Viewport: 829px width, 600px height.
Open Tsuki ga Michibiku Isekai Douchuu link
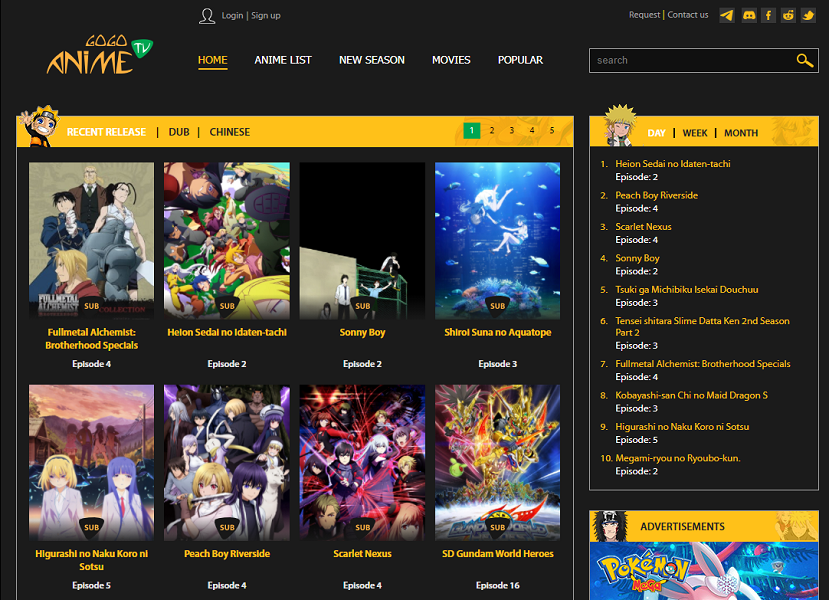[x=687, y=290]
